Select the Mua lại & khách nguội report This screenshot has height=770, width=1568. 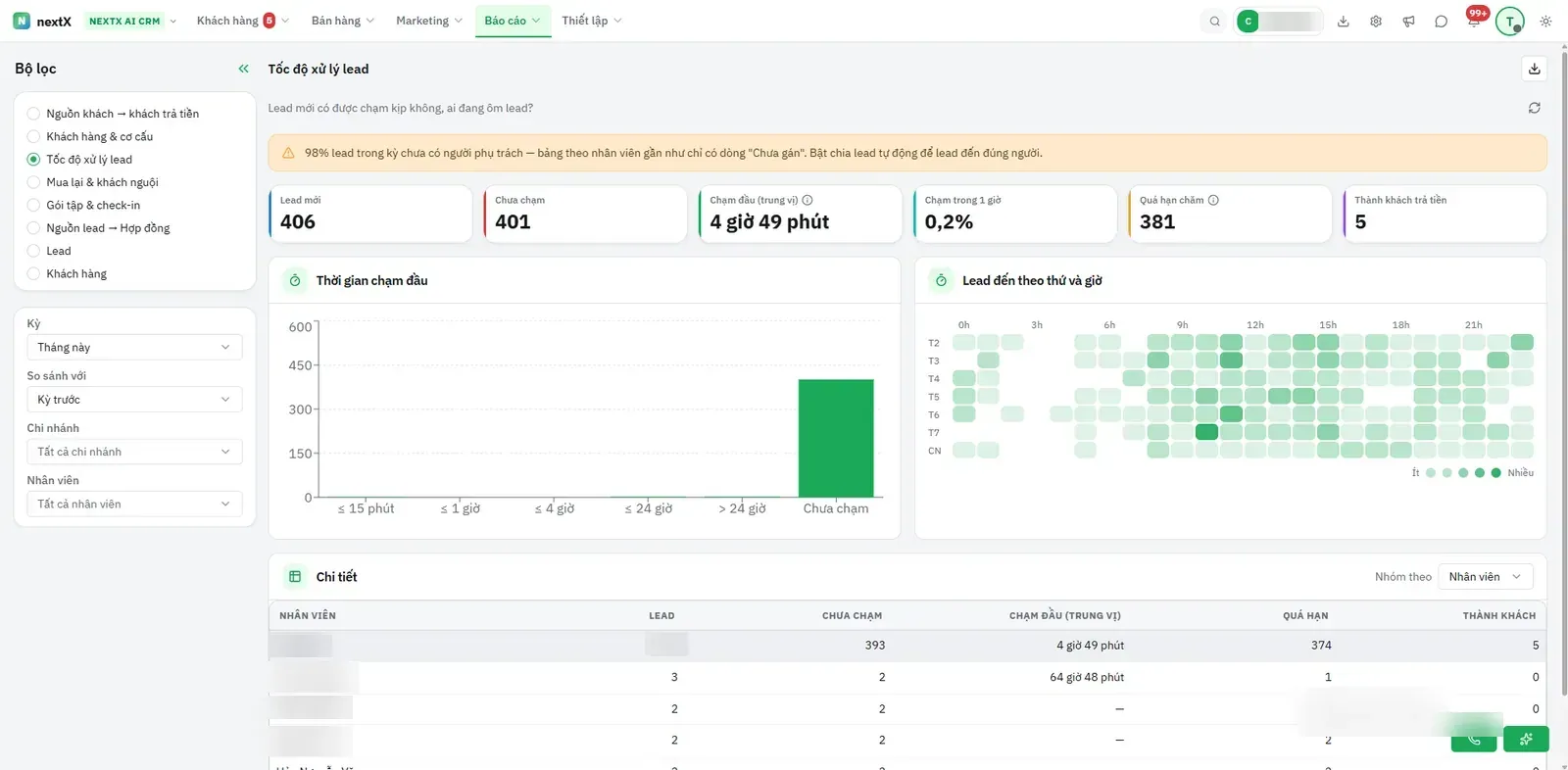tap(102, 182)
